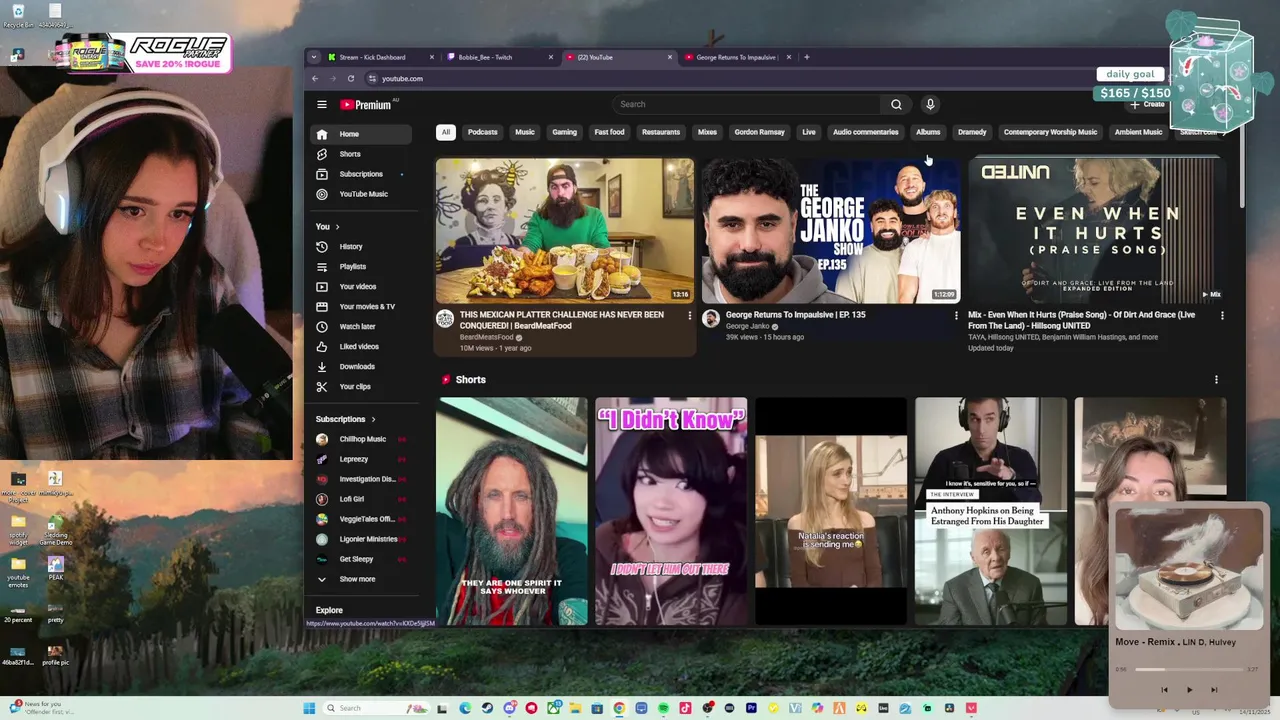Click the music widget progress bar
1280x720 pixels.
[x=1188, y=669]
